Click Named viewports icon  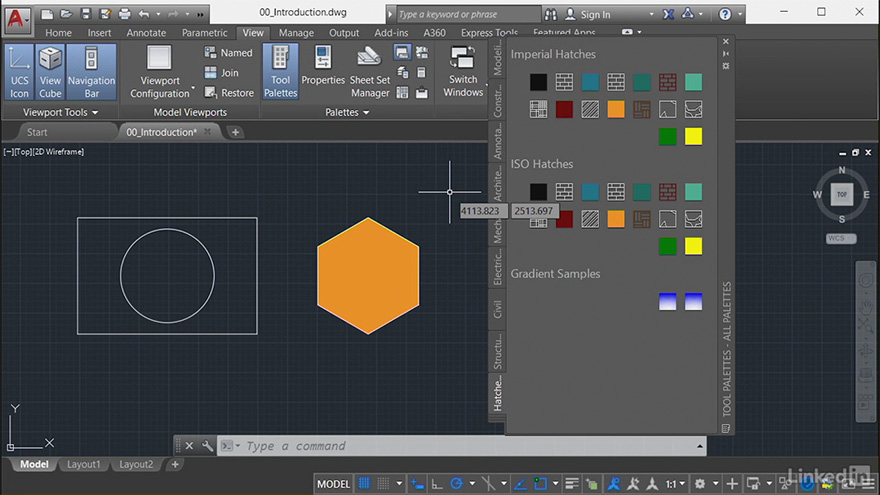tap(210, 52)
